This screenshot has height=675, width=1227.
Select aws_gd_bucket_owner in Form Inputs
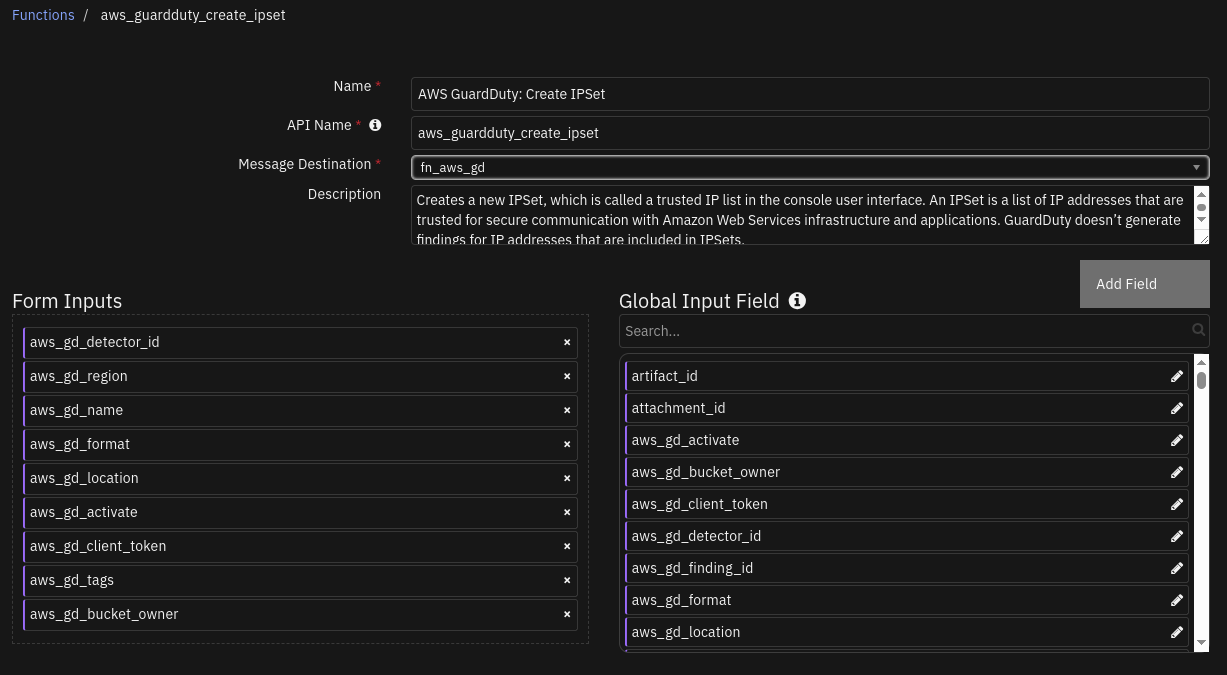(300, 614)
